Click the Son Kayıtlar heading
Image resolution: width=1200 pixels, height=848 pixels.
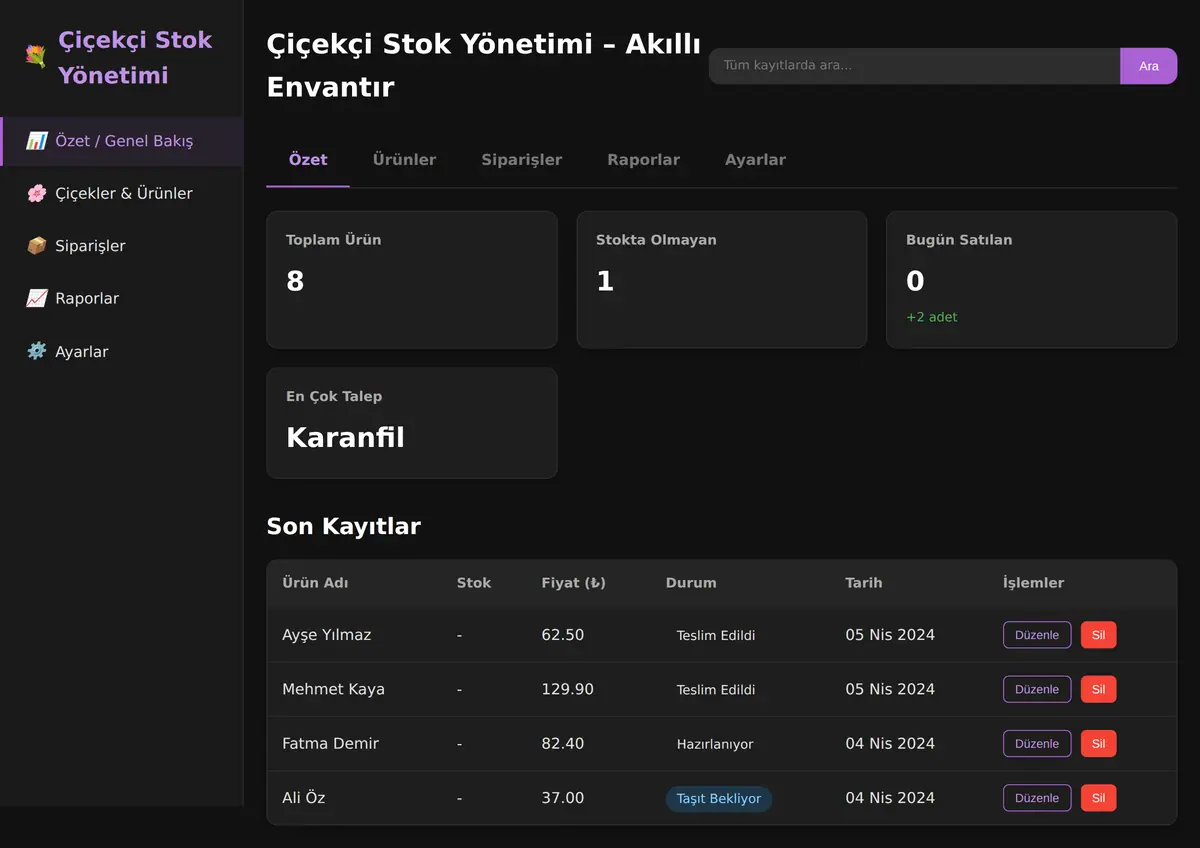(343, 526)
